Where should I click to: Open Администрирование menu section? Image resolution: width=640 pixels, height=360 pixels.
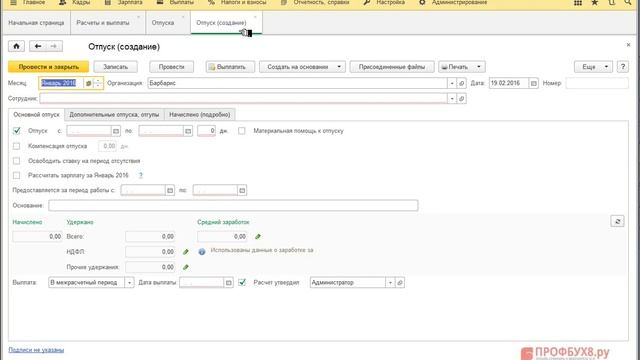[x=453, y=2]
